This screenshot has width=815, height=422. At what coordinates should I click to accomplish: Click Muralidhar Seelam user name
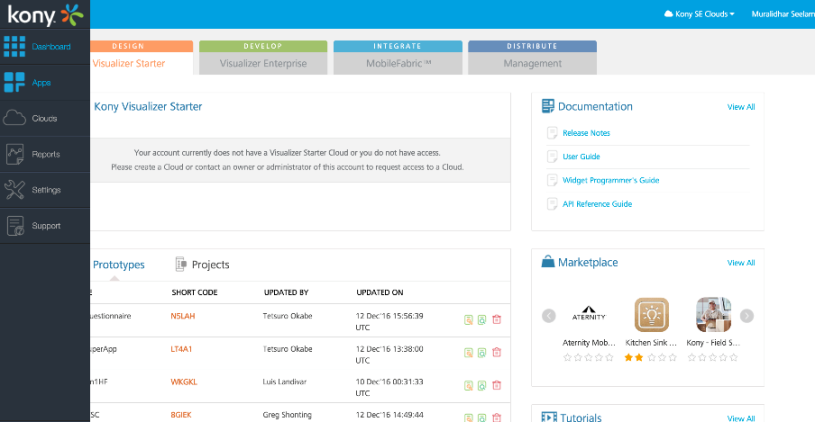point(783,14)
